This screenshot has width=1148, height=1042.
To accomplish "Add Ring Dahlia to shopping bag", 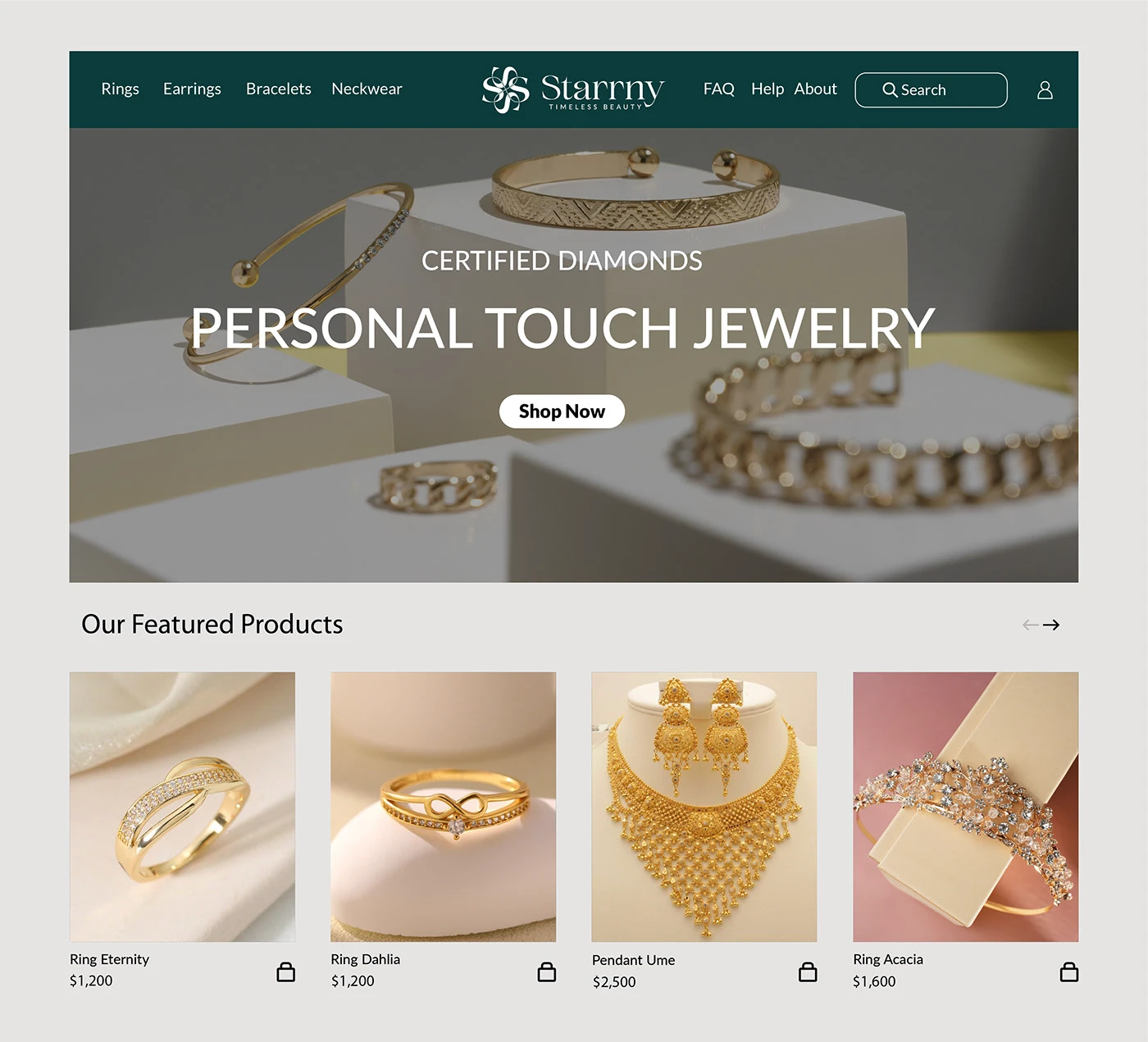I will pyautogui.click(x=547, y=971).
